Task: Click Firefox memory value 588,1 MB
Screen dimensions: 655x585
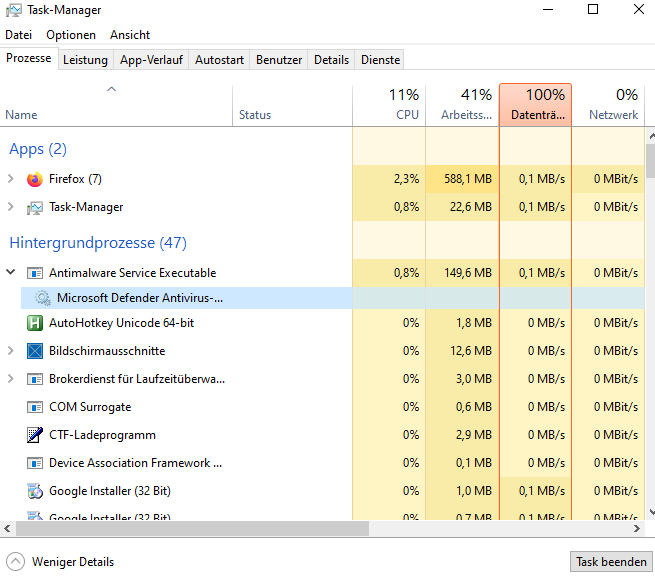Action: 468,179
